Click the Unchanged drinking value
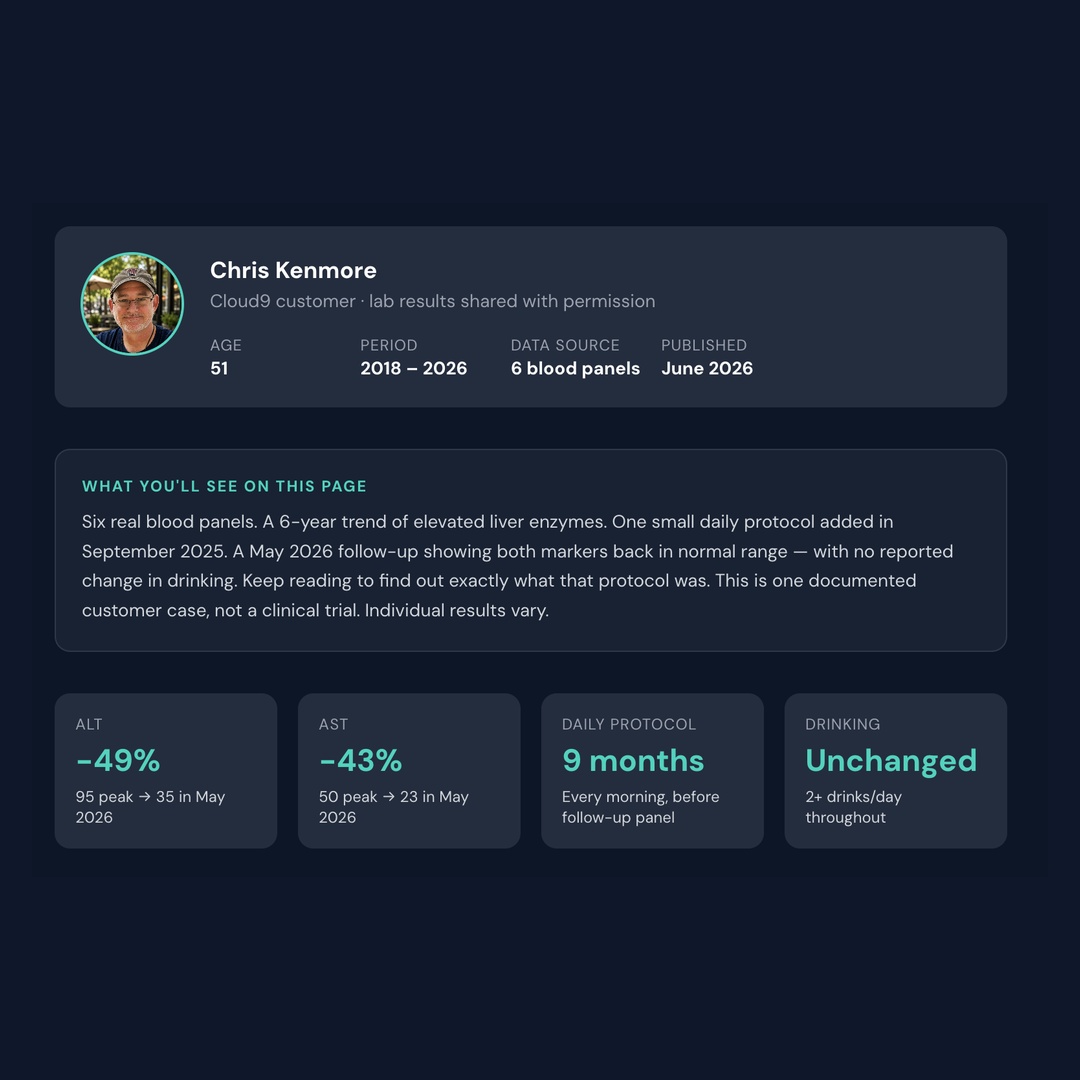The image size is (1080, 1080). coord(891,760)
